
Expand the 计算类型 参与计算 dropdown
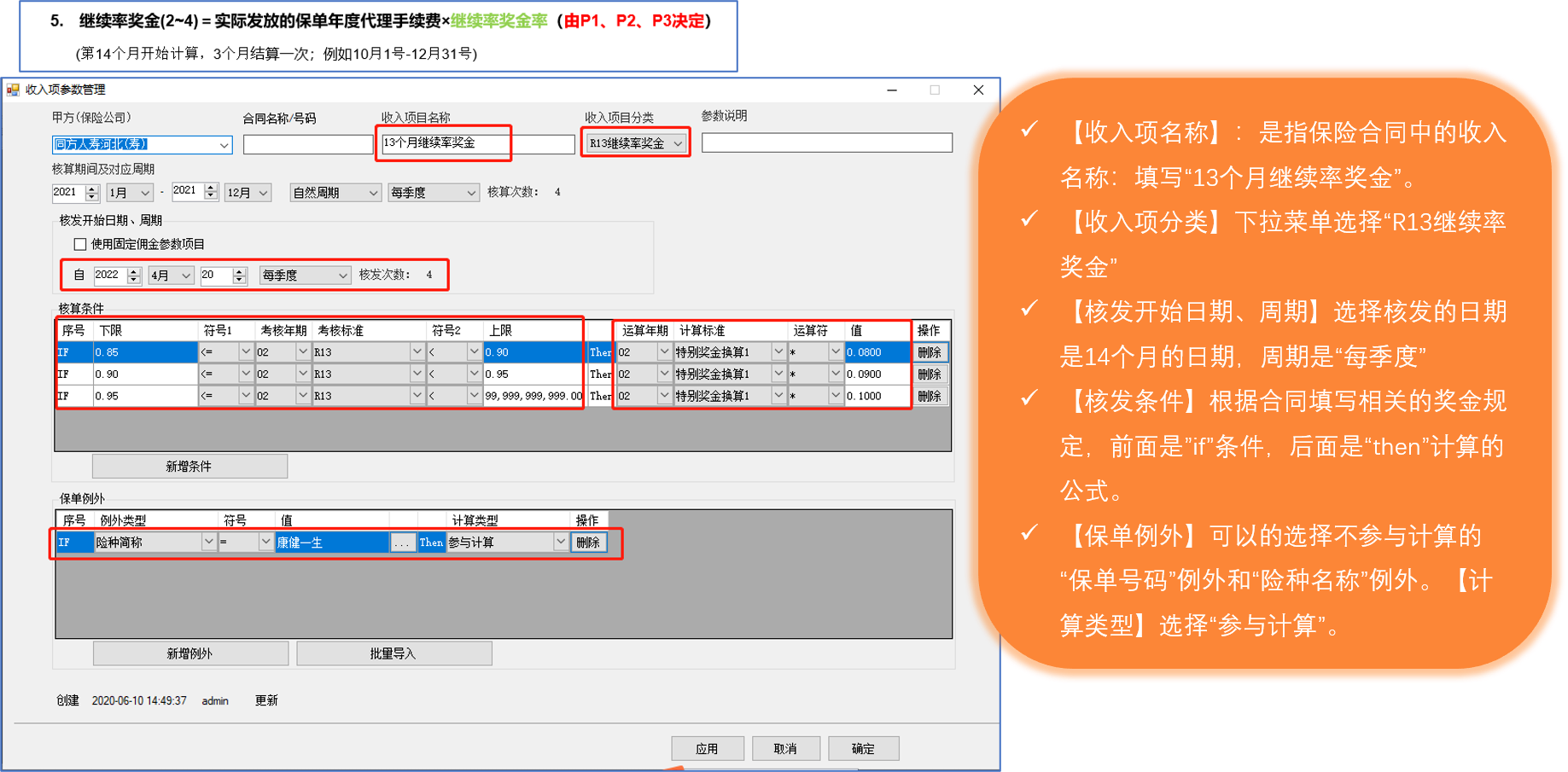[x=560, y=543]
